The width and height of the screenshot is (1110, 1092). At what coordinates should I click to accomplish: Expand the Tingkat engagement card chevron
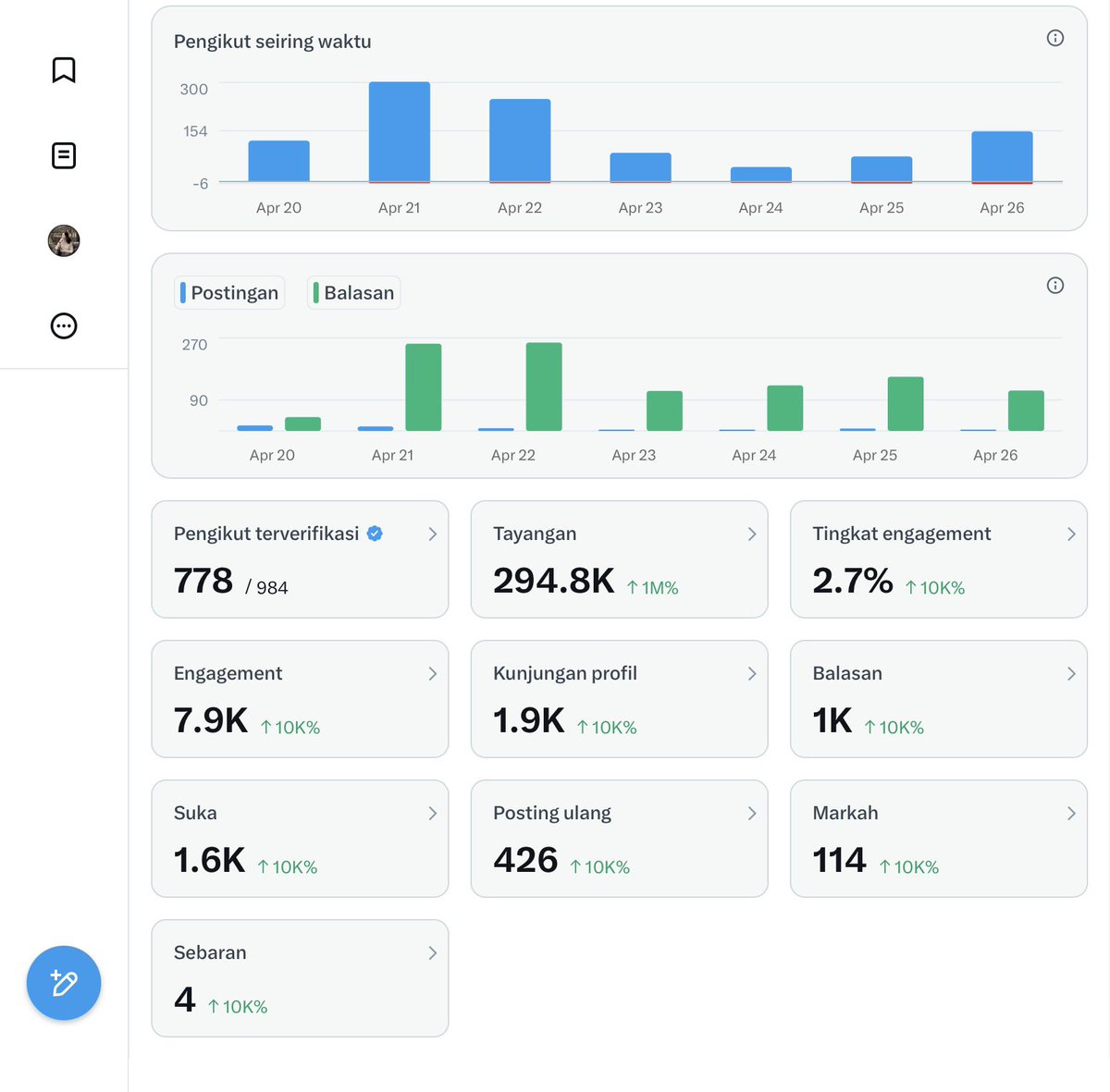coord(1071,534)
